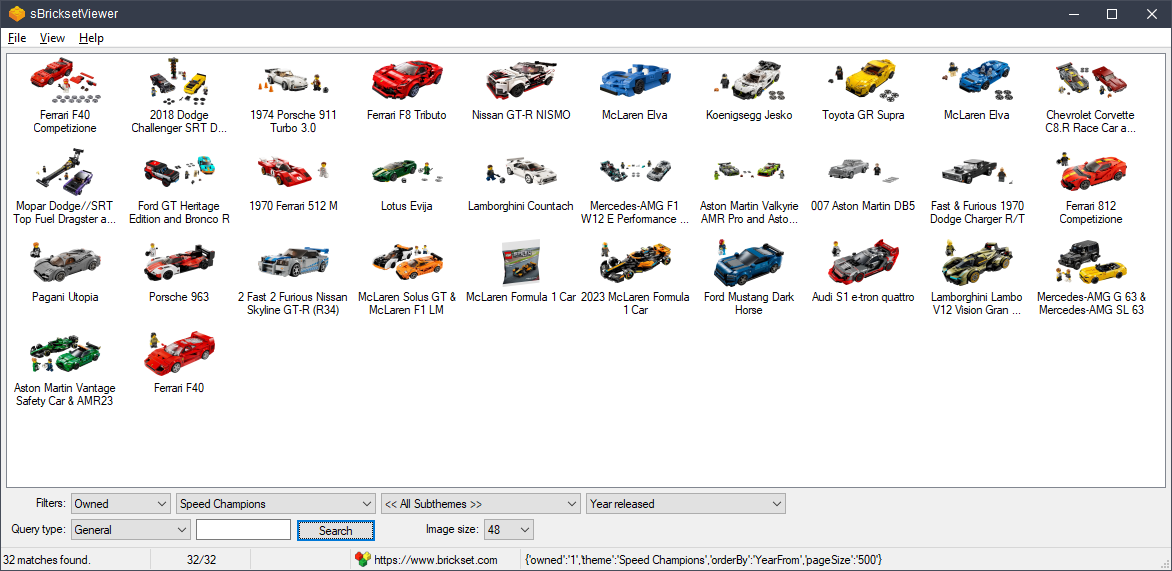Choose the Lotus Evija set image
1172x571 pixels.
tap(406, 171)
